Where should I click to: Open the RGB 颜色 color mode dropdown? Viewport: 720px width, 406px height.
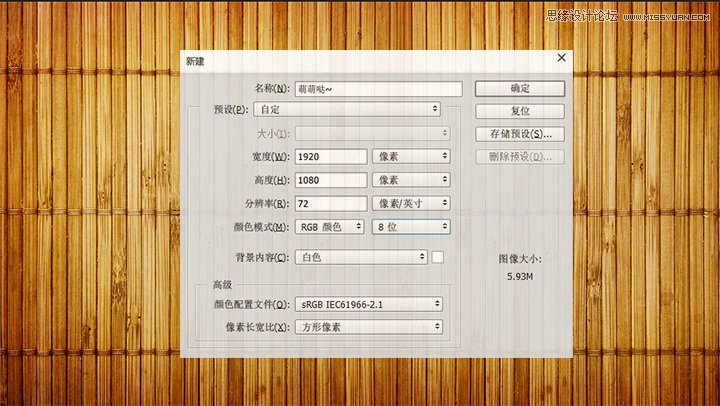click(331, 227)
